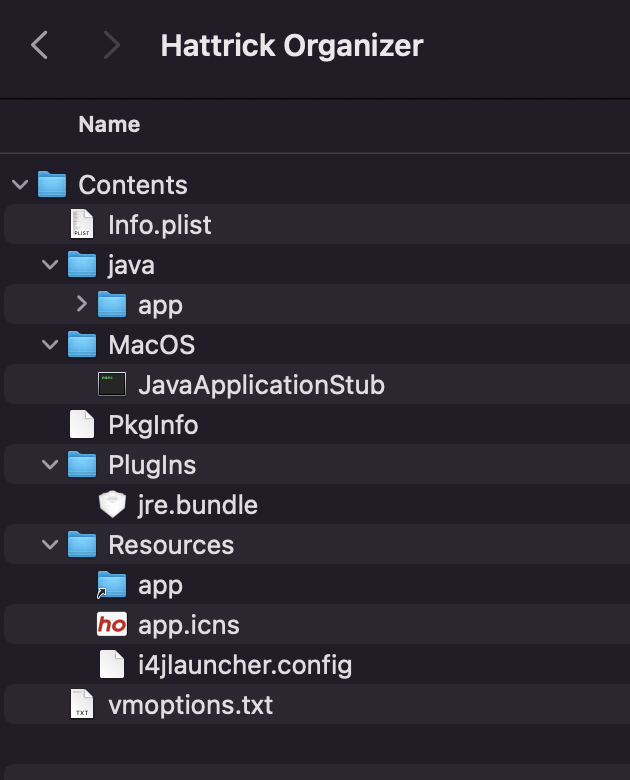Collapse the Resources folder

coord(50,545)
